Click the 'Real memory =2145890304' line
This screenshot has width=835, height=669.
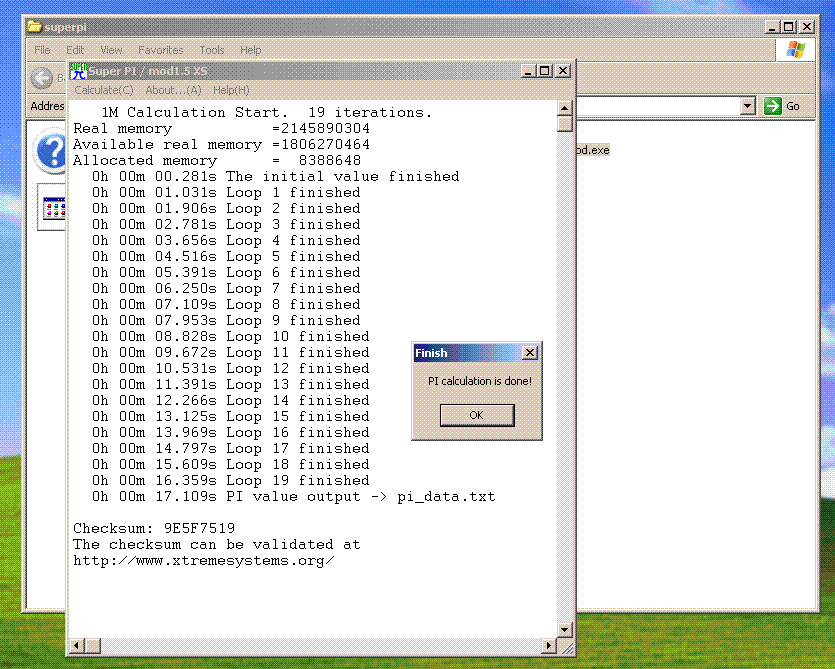pyautogui.click(x=222, y=128)
